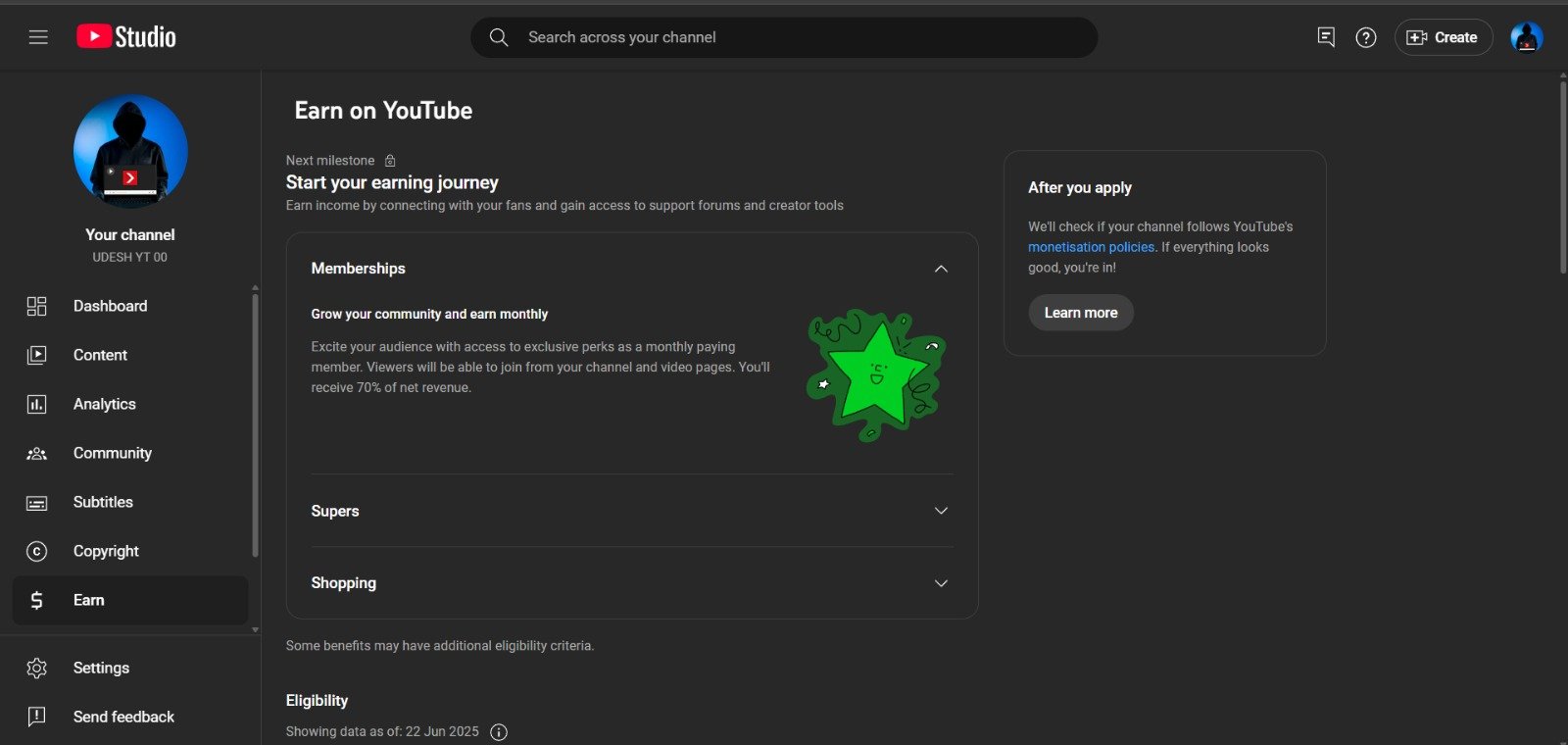This screenshot has width=1568, height=745.
Task: Click the Memberships heading
Action: tap(358, 269)
